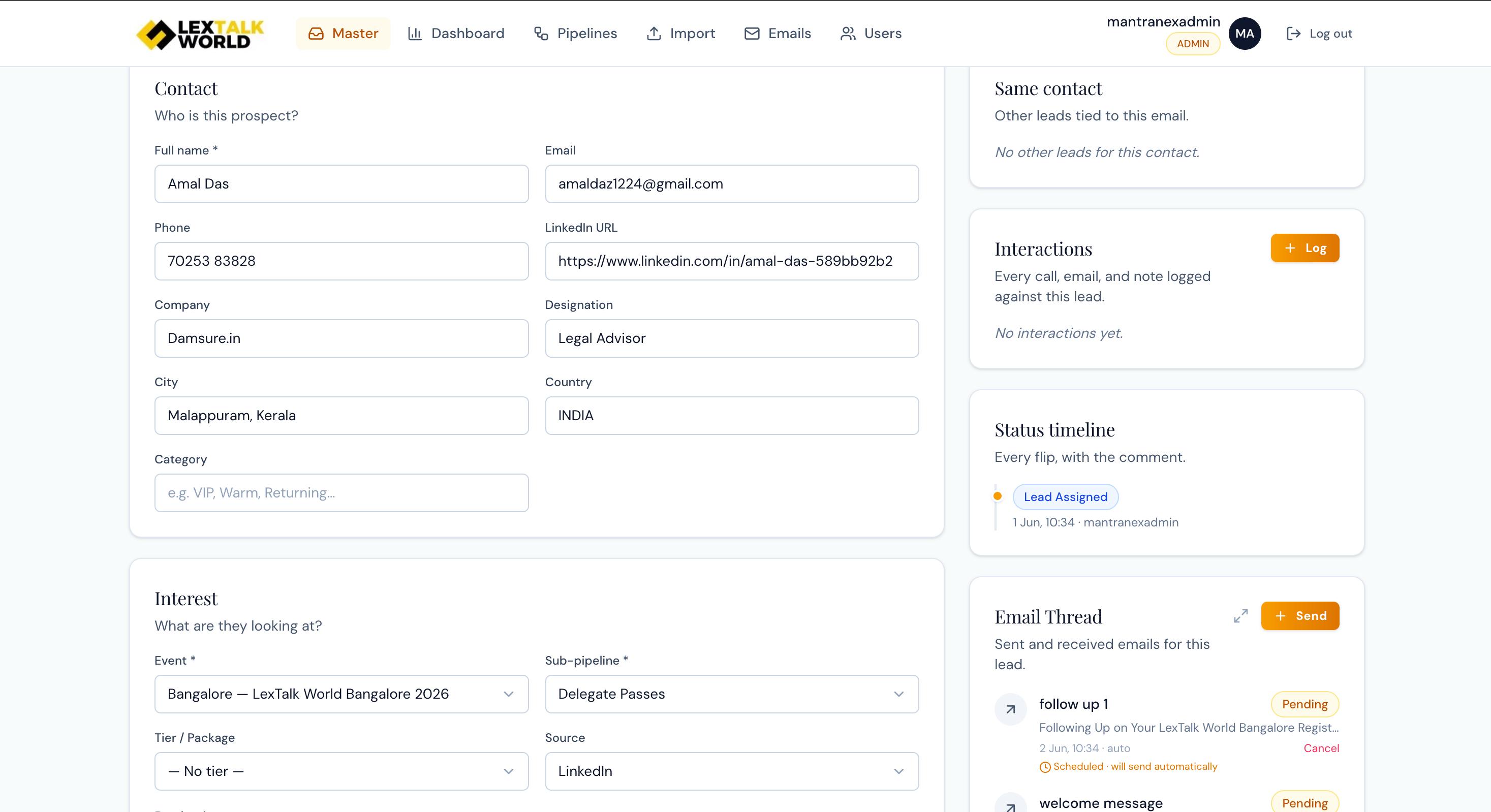Image resolution: width=1491 pixels, height=812 pixels.
Task: Click the Log out arrow icon
Action: click(x=1294, y=34)
